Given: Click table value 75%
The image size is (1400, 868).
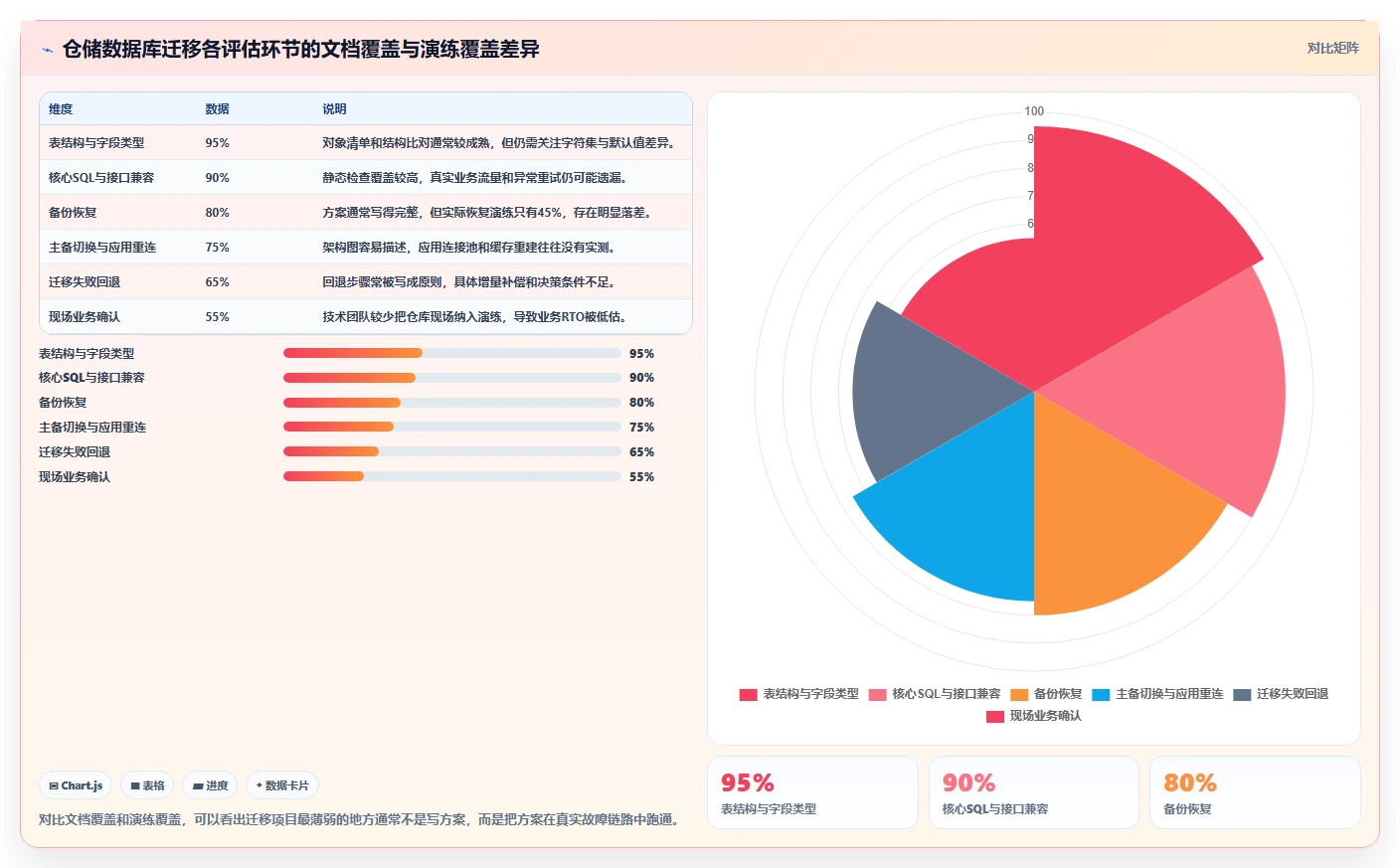Looking at the screenshot, I should tap(217, 248).
